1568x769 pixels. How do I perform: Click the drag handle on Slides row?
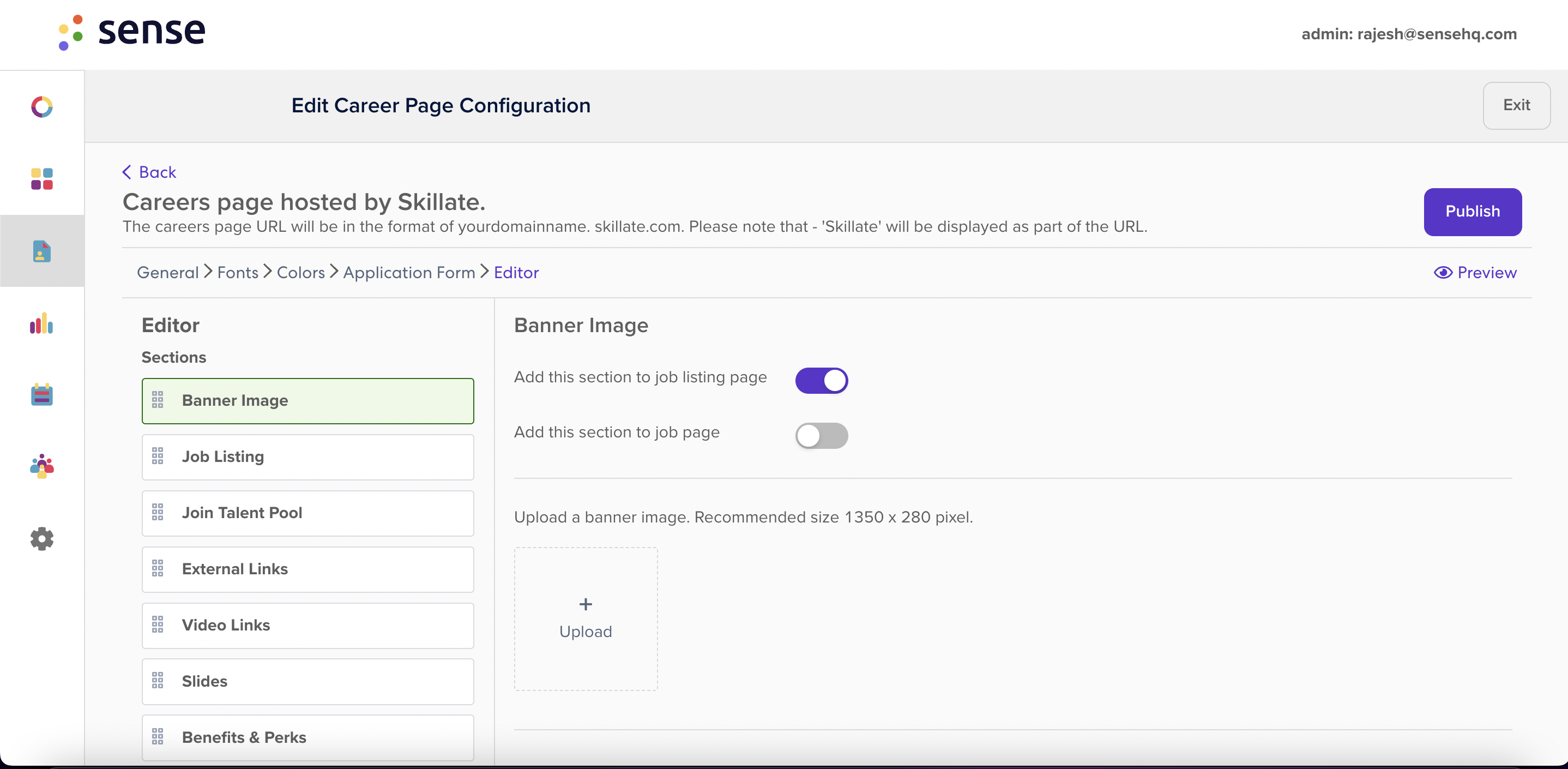(158, 681)
